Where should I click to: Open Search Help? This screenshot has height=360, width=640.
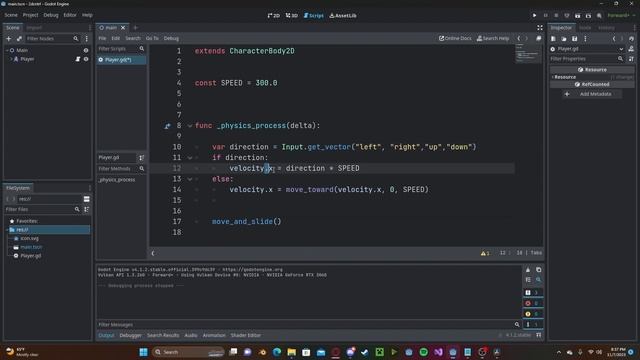493,38
